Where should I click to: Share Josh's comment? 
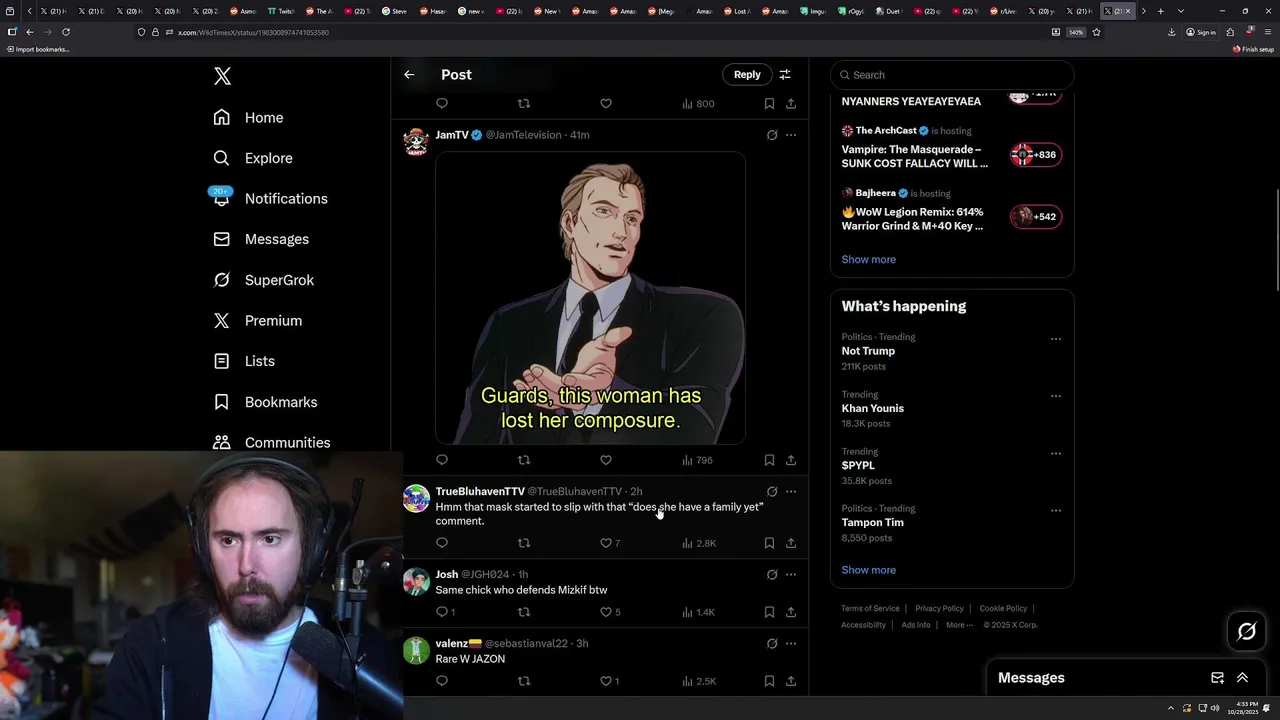coord(791,612)
